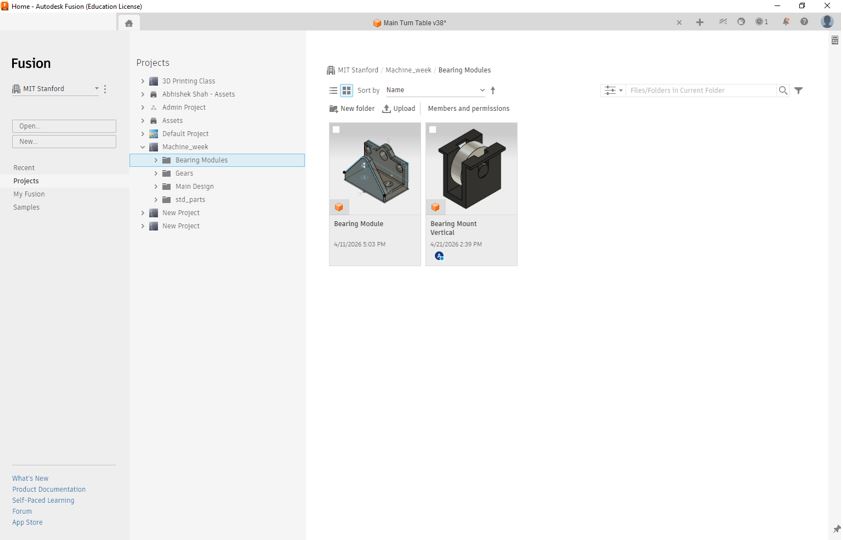Open the Sort by Name dropdown
The image size is (843, 540).
[x=435, y=90]
